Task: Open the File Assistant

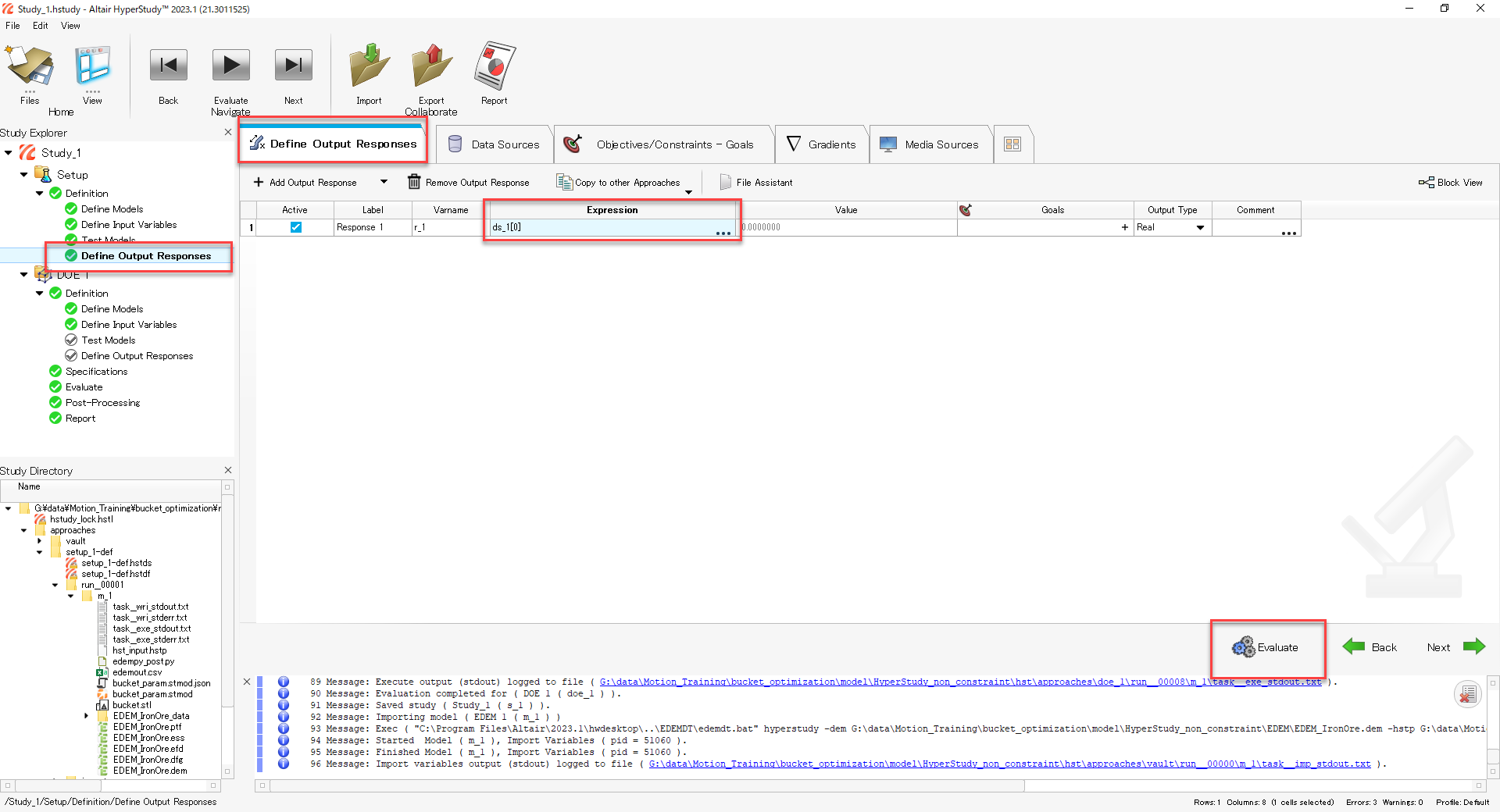Action: 756,183
